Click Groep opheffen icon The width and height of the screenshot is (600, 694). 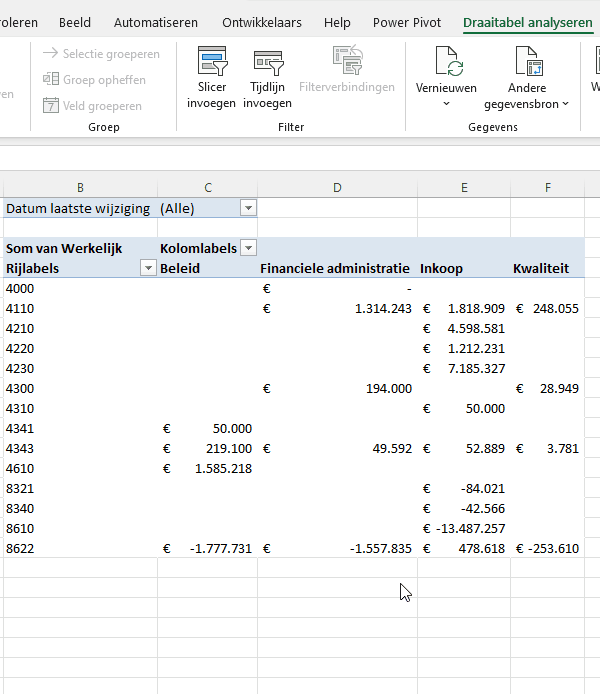(52, 80)
